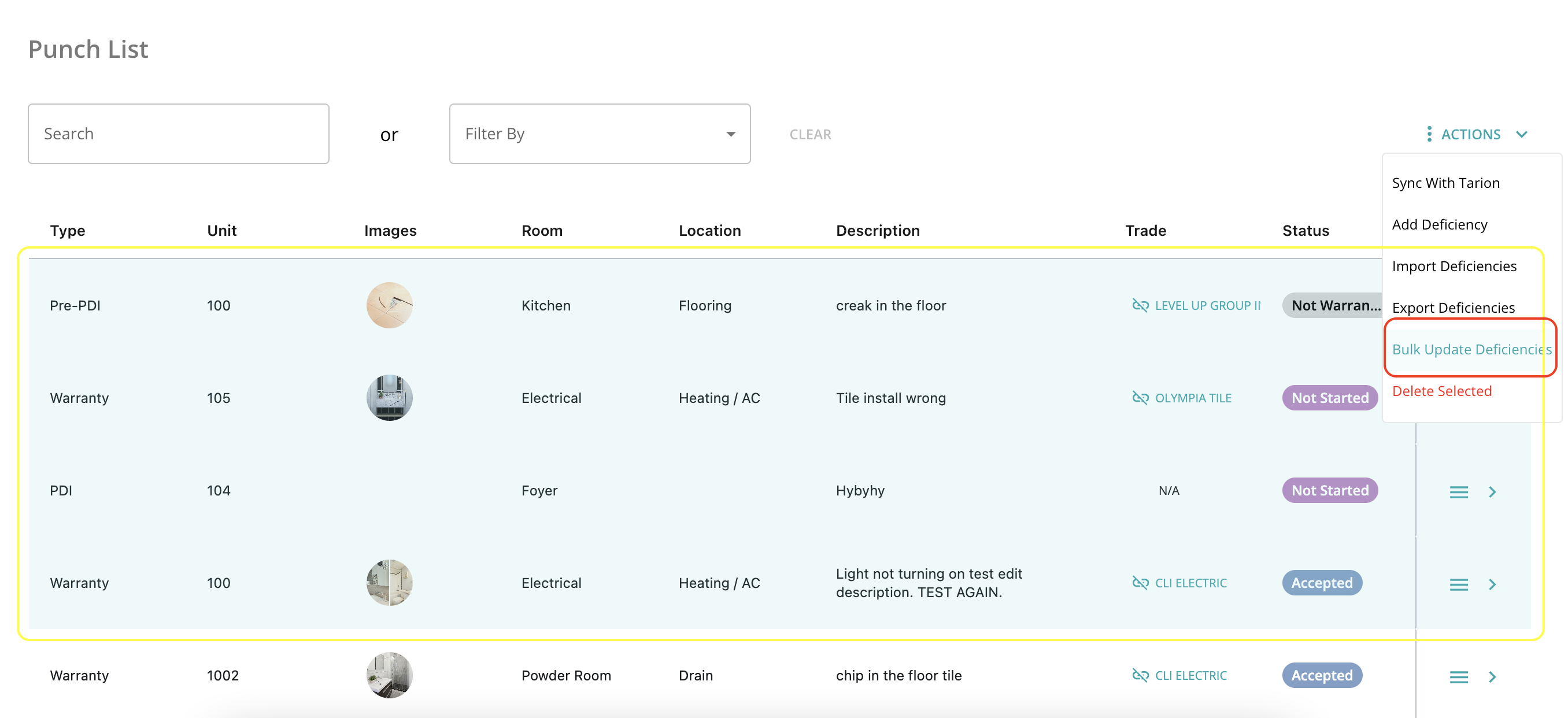Select the unit 105 cell

point(219,398)
